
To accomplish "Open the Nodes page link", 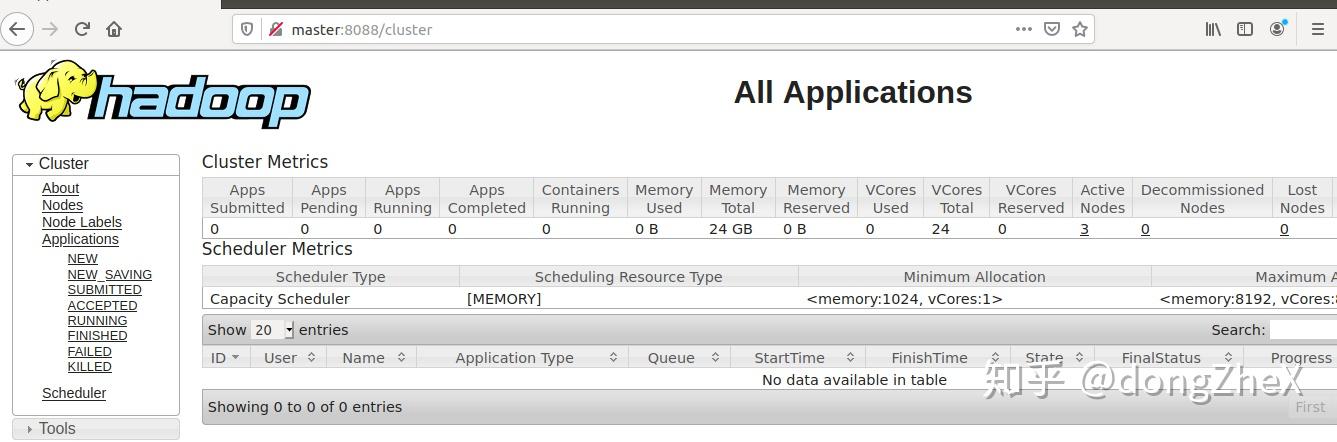I will 62,205.
